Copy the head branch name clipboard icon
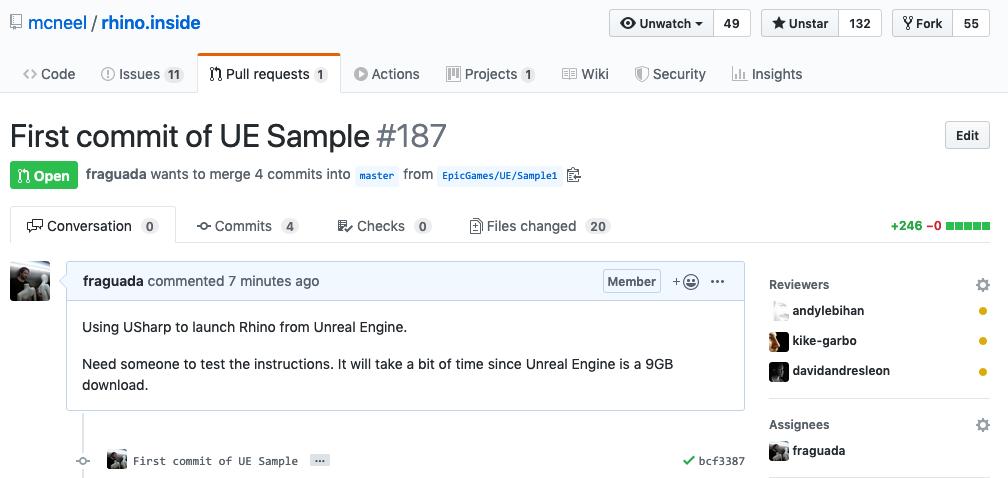The width and height of the screenshot is (1008, 478). [x=573, y=175]
